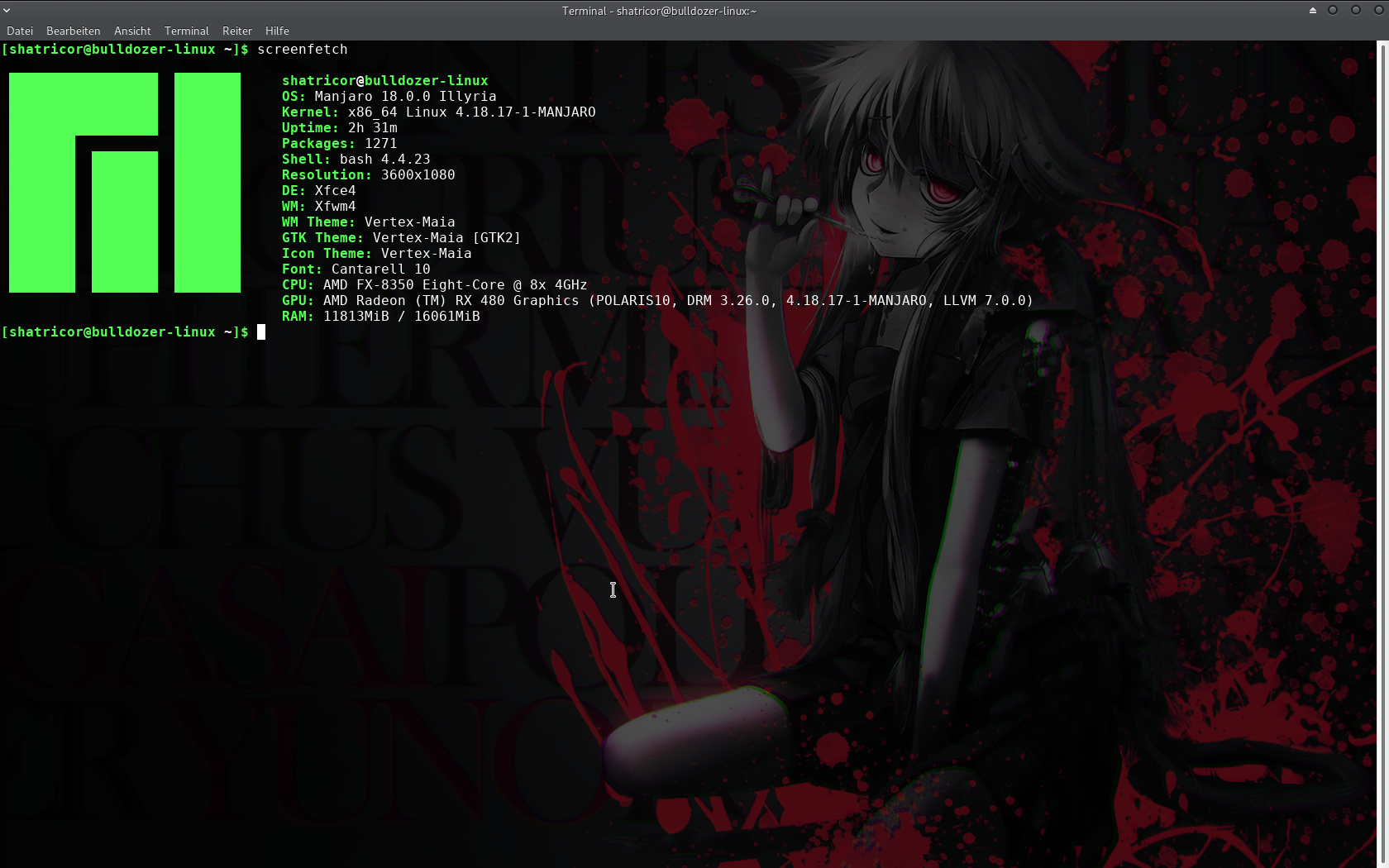Click 'Uptime: 2h 31m' line

point(339,128)
